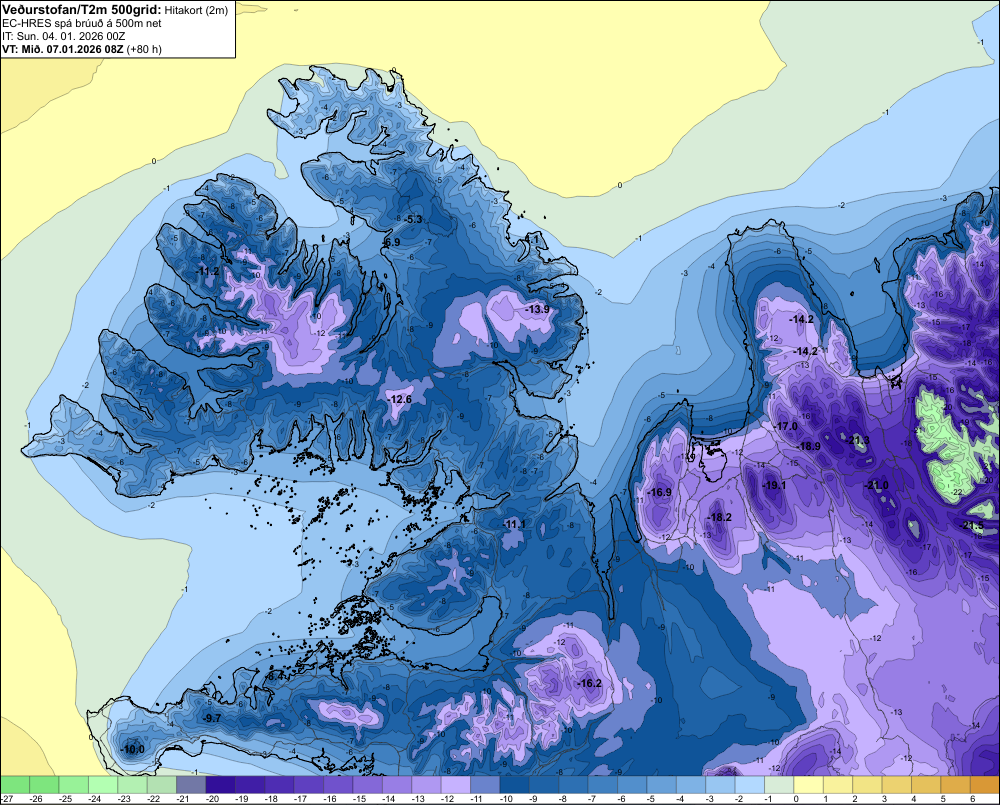Click the bold -12.6 temperature value

click(400, 399)
